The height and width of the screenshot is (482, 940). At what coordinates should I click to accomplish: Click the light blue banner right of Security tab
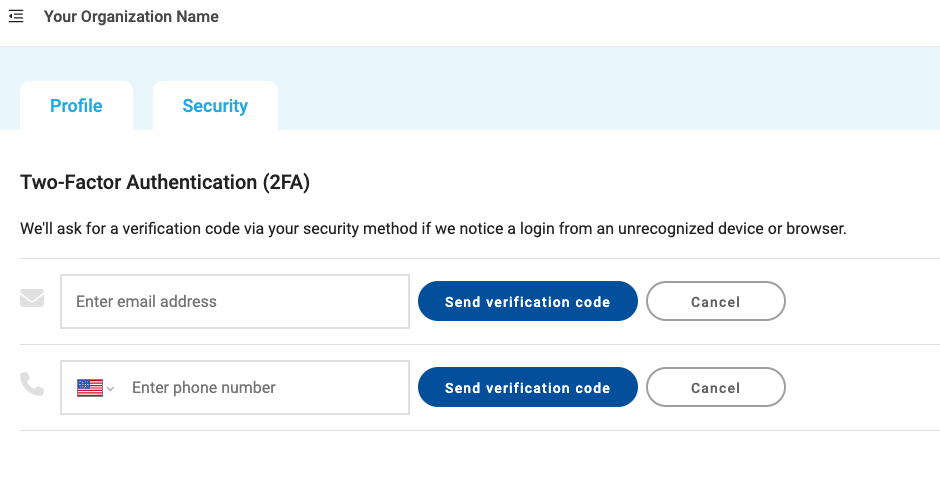click(600, 95)
